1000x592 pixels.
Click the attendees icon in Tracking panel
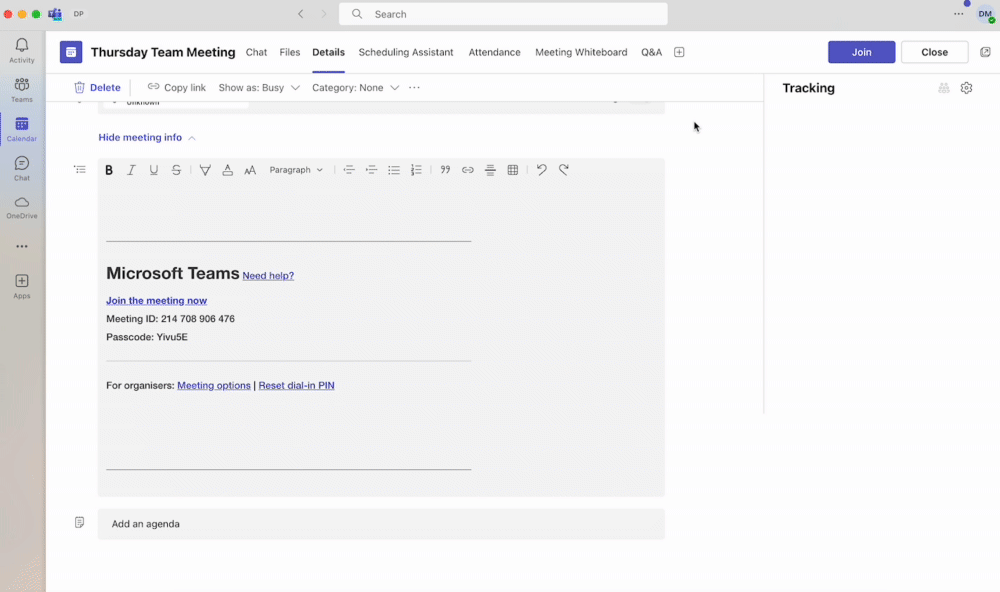[944, 88]
